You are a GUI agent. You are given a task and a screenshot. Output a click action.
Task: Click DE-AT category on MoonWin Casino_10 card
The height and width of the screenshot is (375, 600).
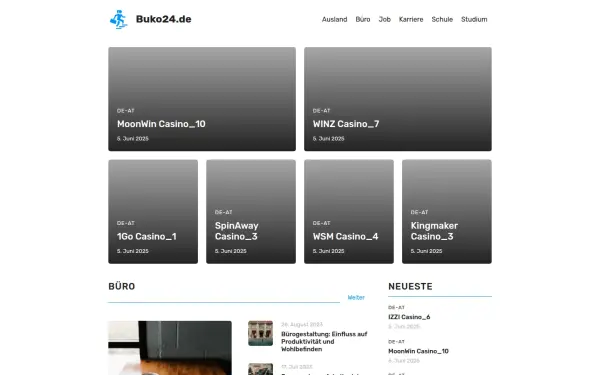point(126,111)
